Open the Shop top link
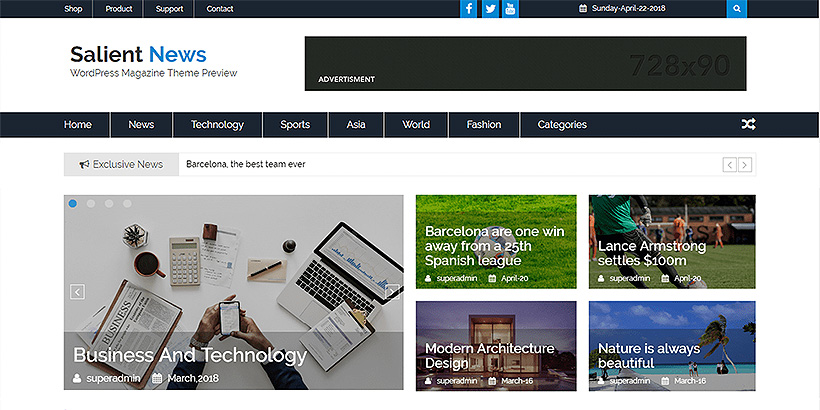The width and height of the screenshot is (820, 410). [x=73, y=9]
